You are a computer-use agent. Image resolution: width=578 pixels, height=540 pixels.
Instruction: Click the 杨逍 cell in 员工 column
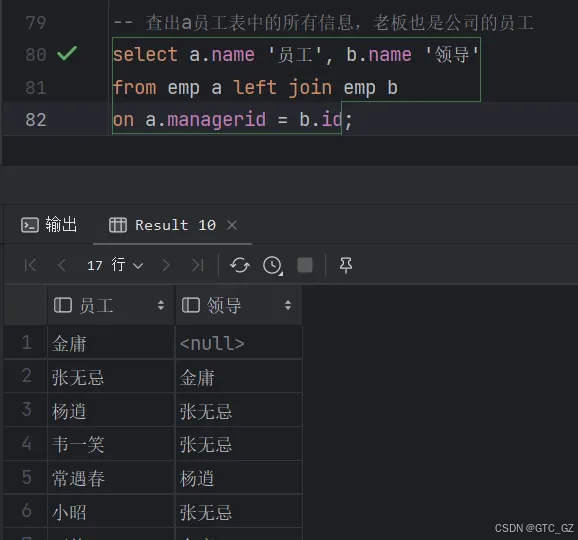[x=111, y=410]
